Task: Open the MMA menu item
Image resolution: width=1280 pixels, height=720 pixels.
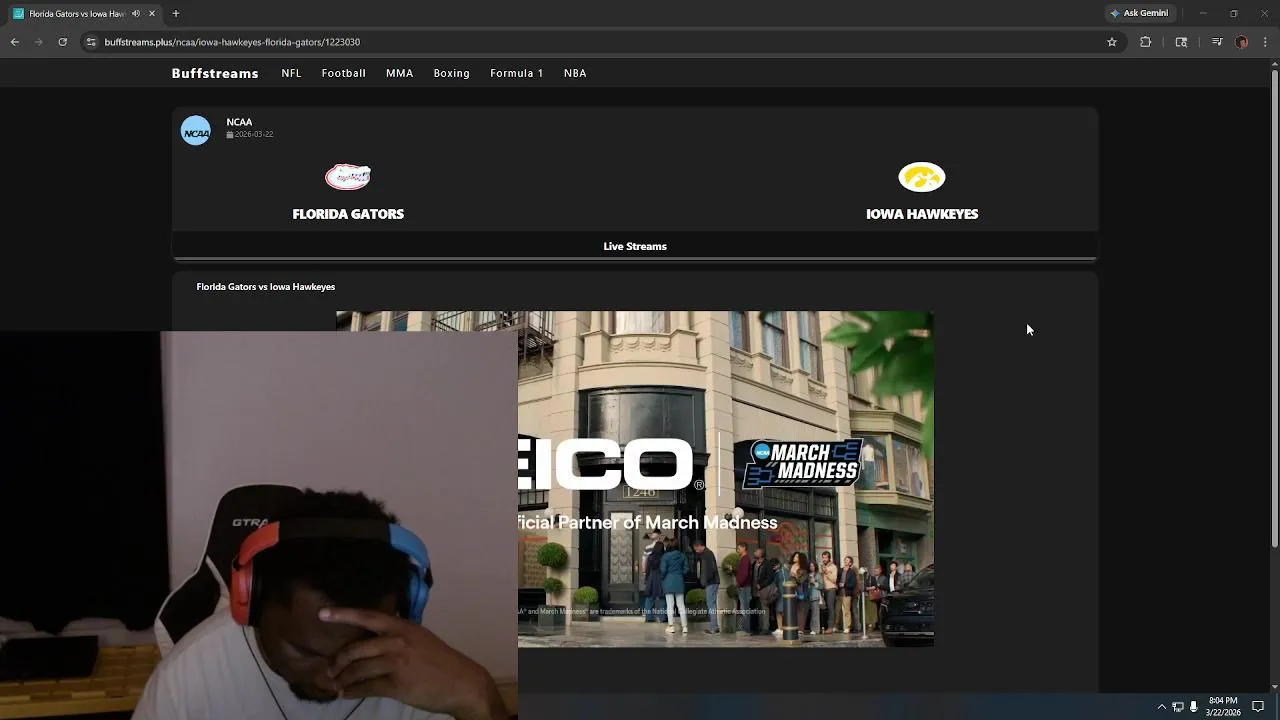Action: click(399, 73)
